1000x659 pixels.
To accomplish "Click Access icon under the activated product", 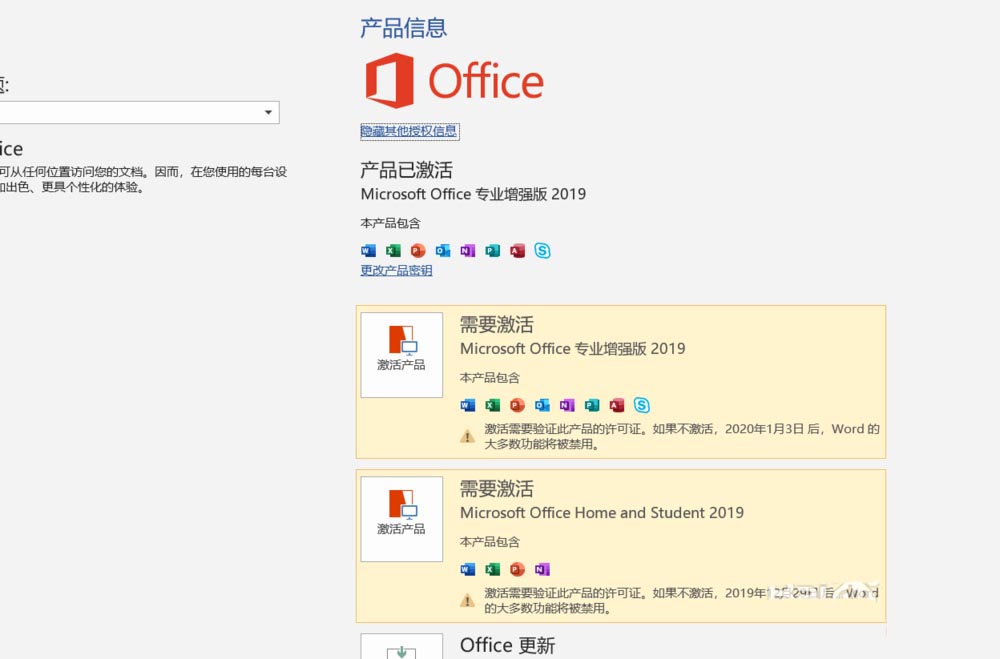I will click(517, 251).
